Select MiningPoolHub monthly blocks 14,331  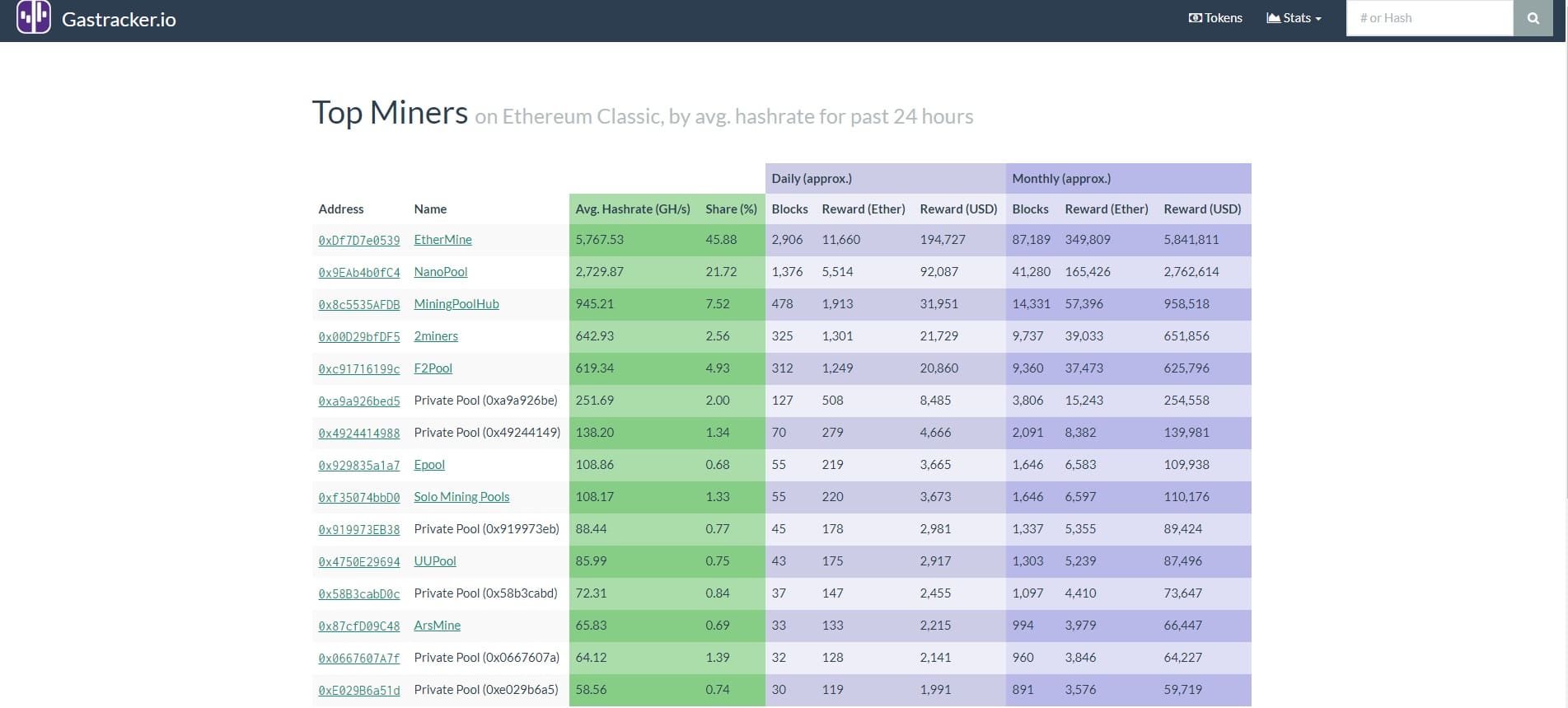point(1031,304)
